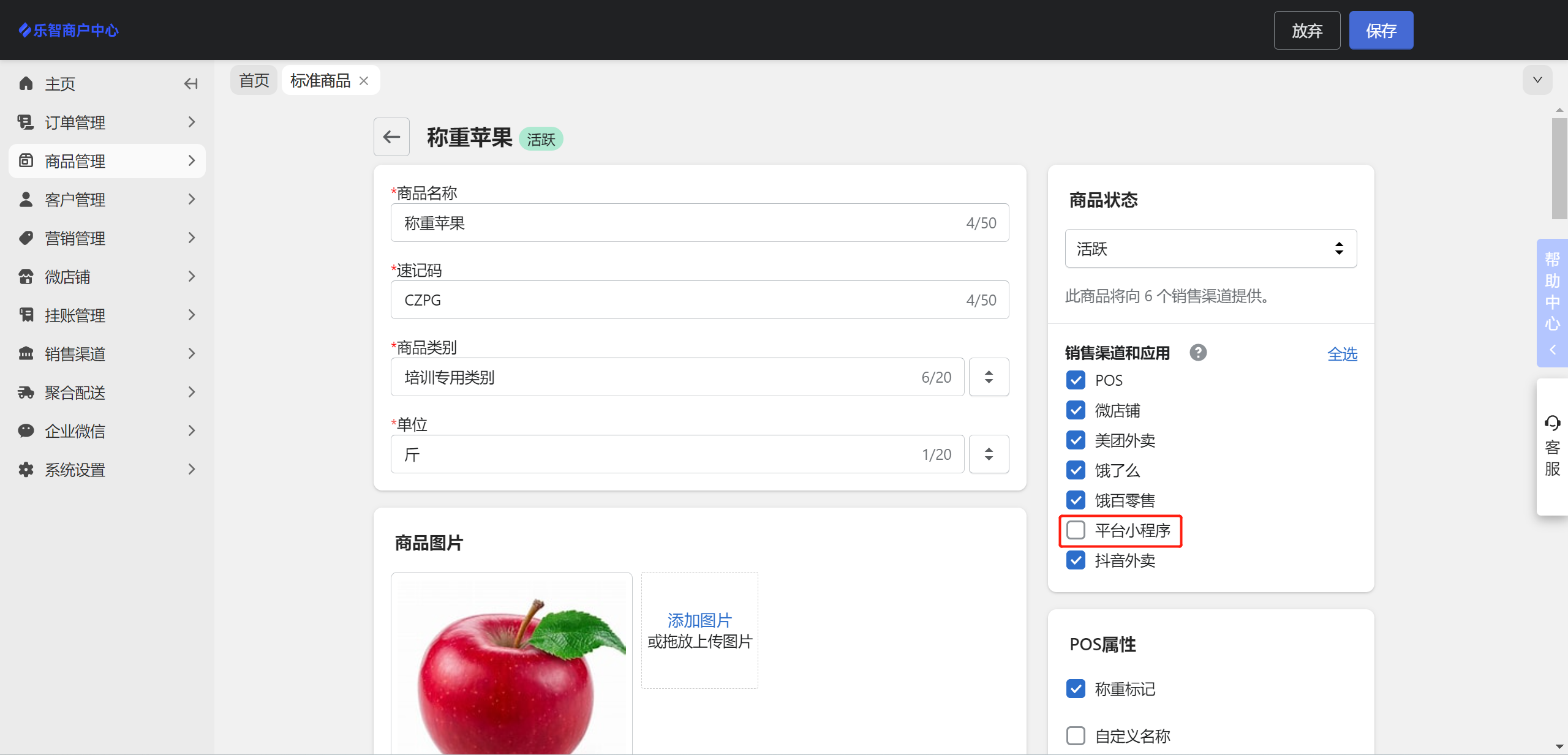Click the 订单管理 sidebar icon
1568x755 pixels.
point(26,122)
